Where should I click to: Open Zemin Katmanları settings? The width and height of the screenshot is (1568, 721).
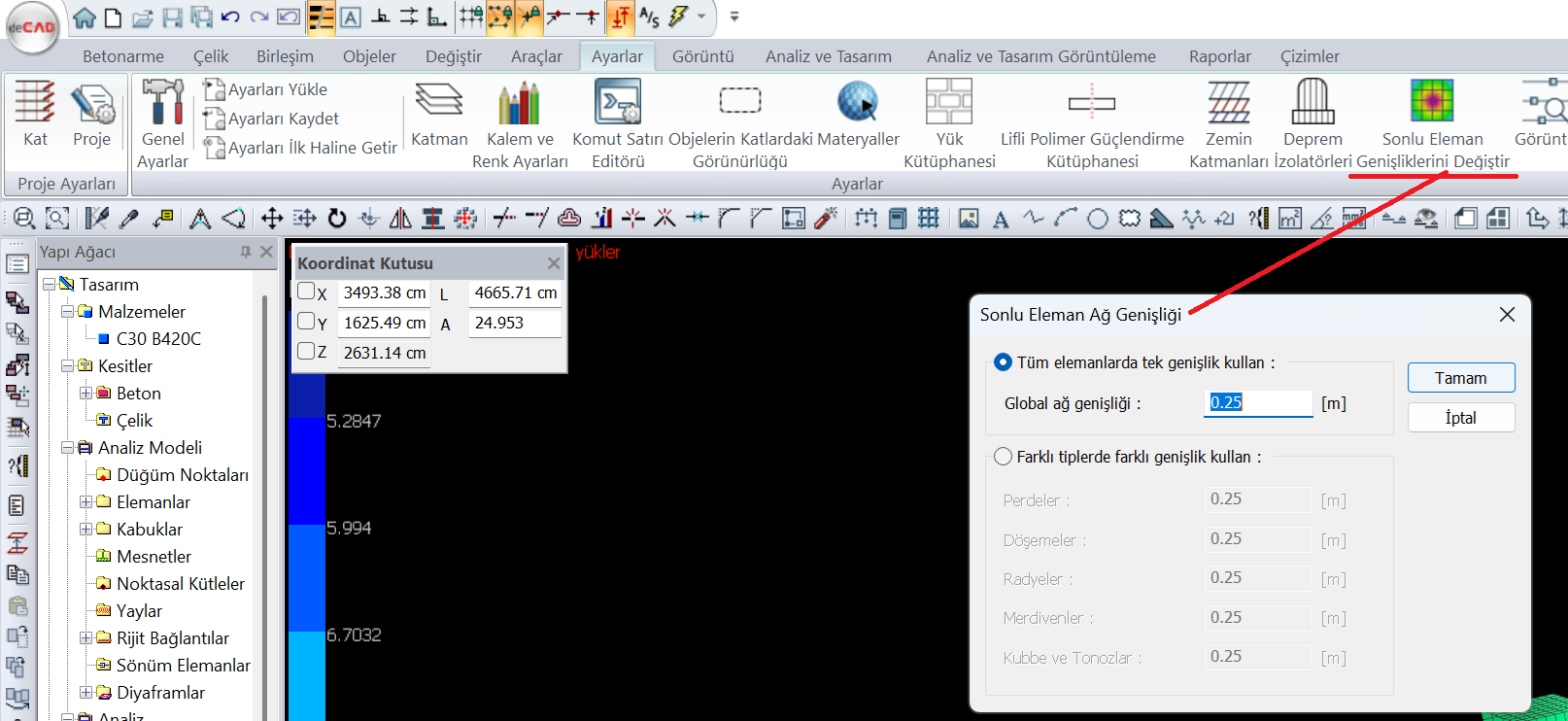pos(1228,102)
